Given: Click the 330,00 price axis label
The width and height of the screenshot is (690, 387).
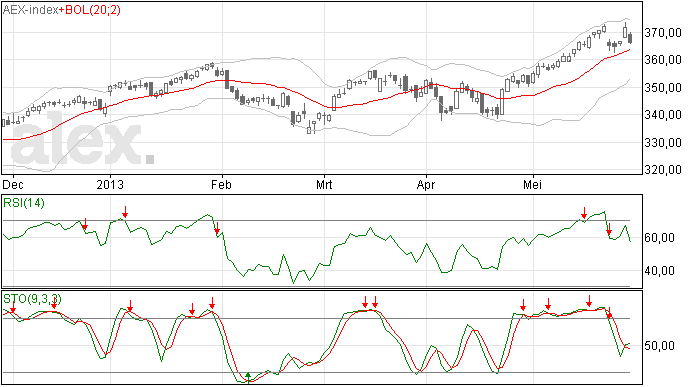Looking at the screenshot, I should coord(662,143).
